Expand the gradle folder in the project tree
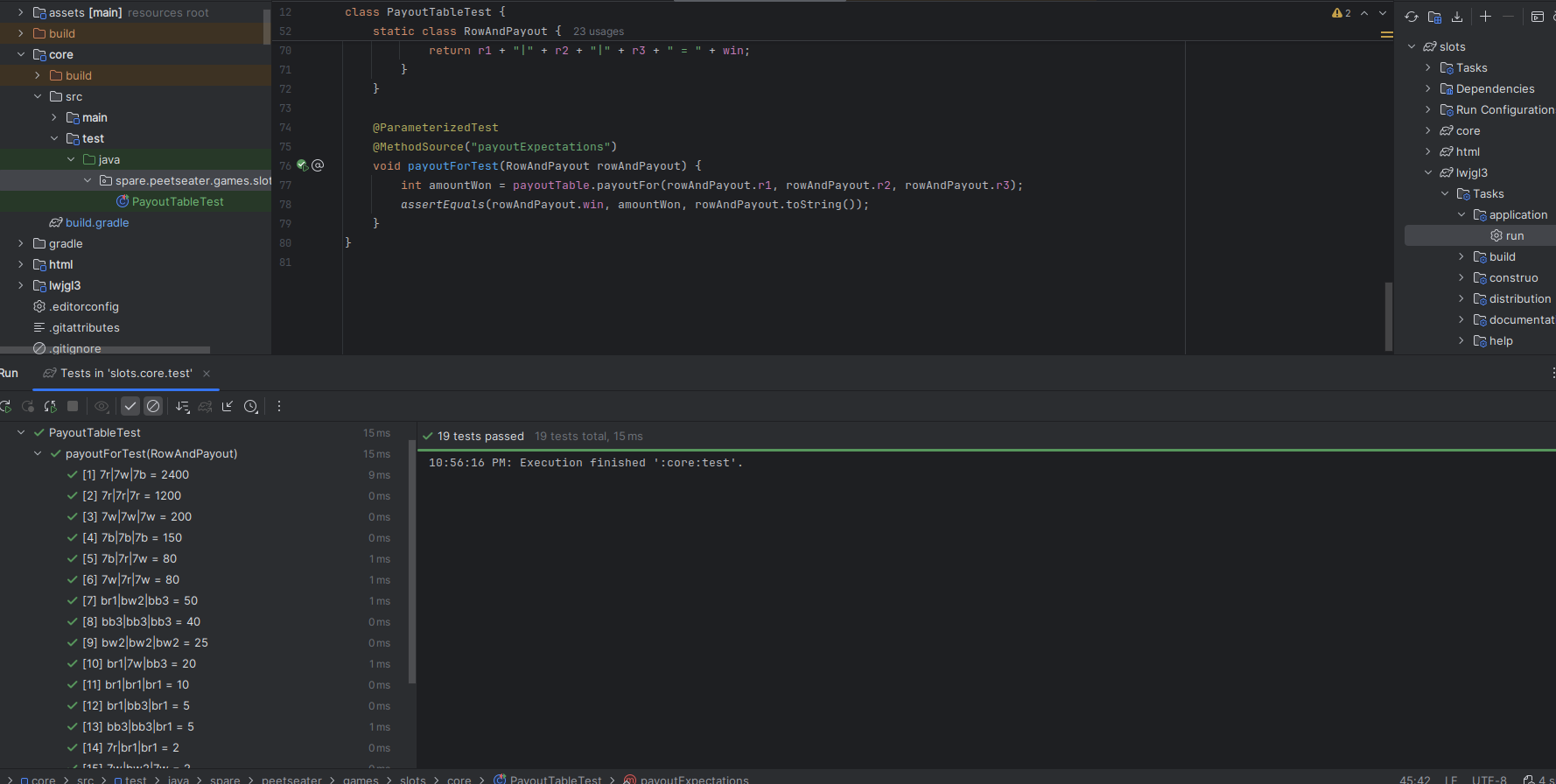1556x784 pixels. click(x=21, y=243)
